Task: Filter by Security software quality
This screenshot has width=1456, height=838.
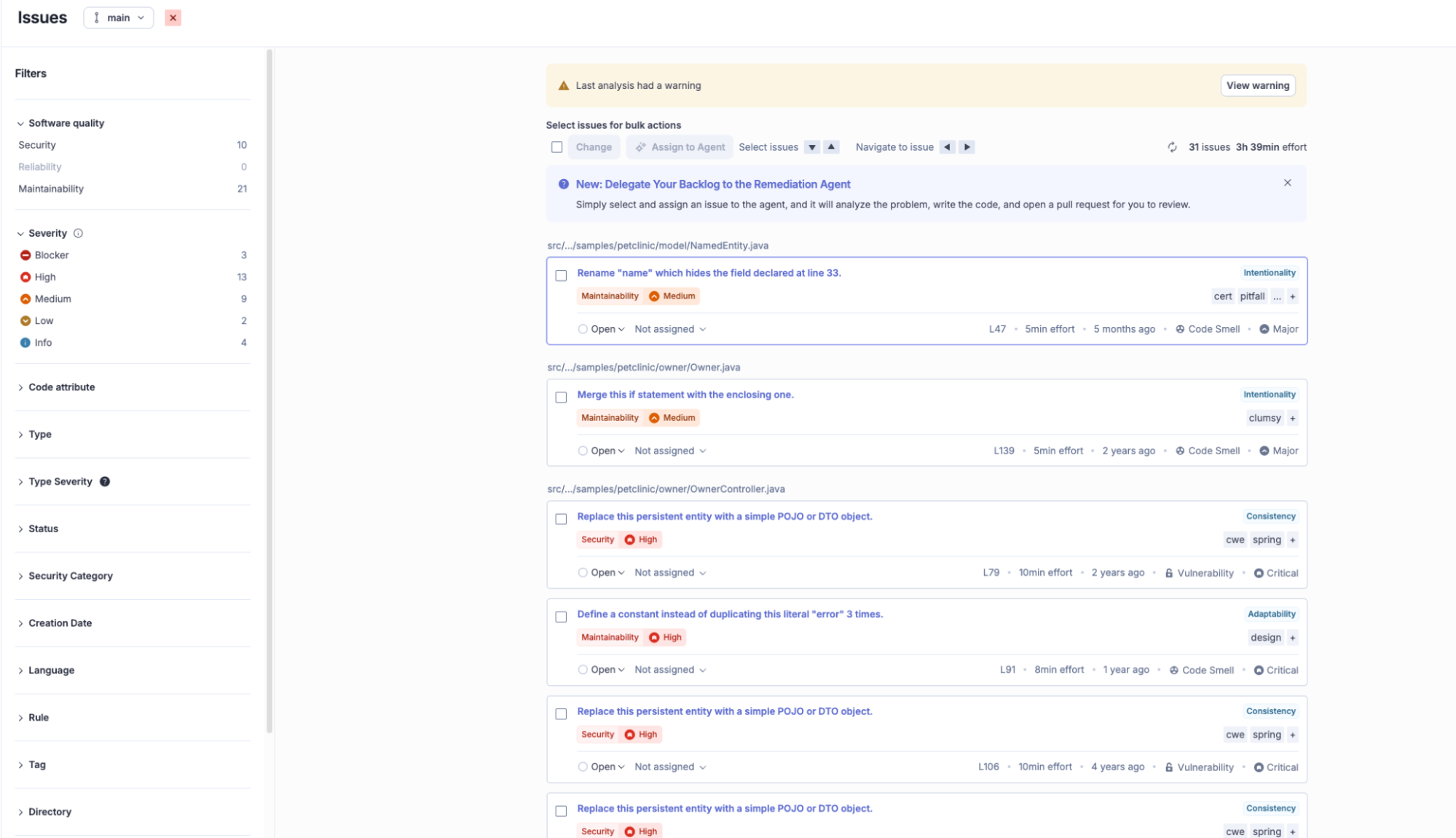Action: pos(37,145)
